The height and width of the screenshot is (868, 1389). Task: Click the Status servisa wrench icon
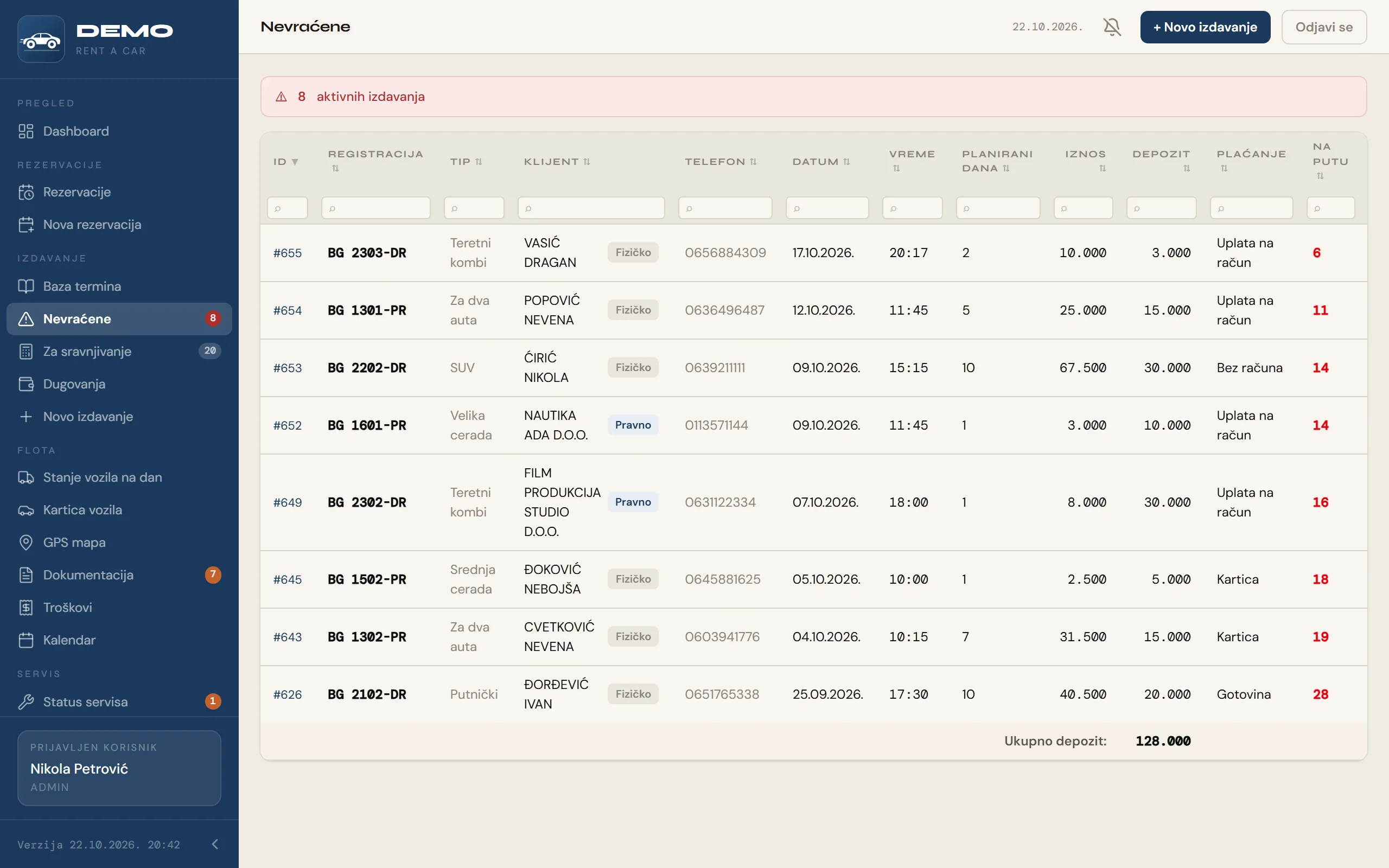click(x=26, y=701)
